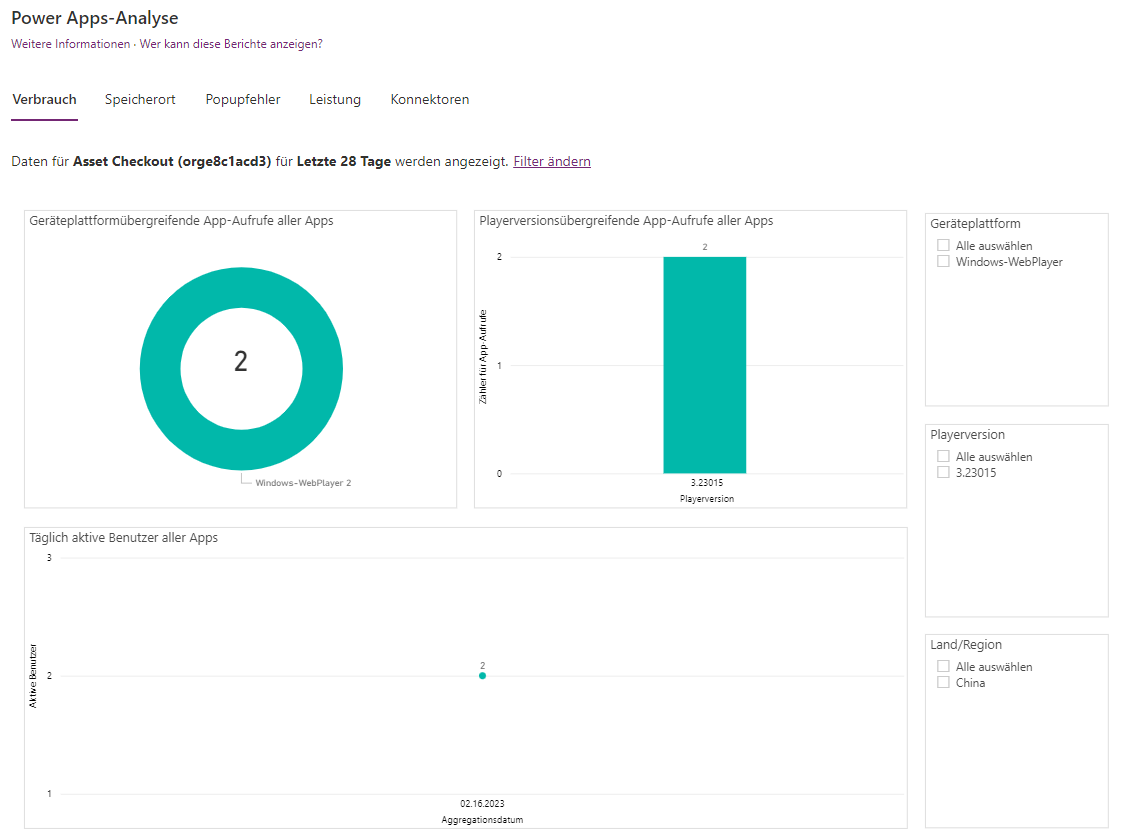
Task: Click the data point on daily active users chart
Action: point(482,676)
